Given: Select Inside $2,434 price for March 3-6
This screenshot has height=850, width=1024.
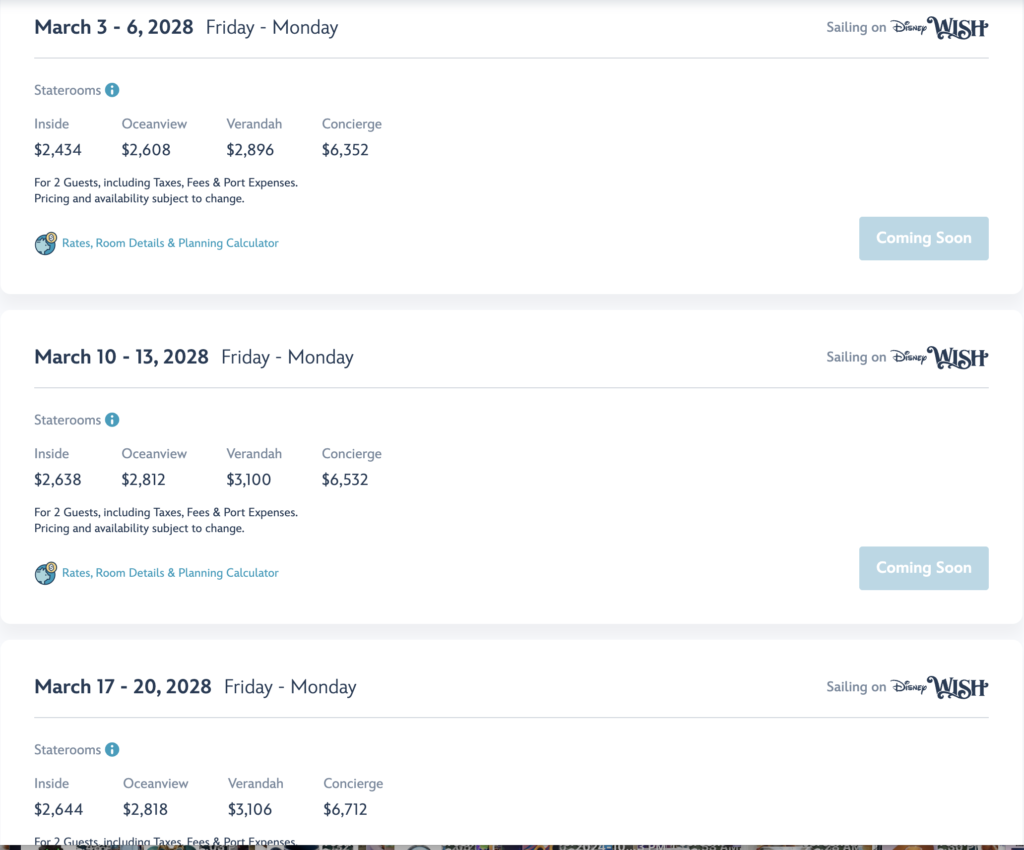Looking at the screenshot, I should 58,150.
